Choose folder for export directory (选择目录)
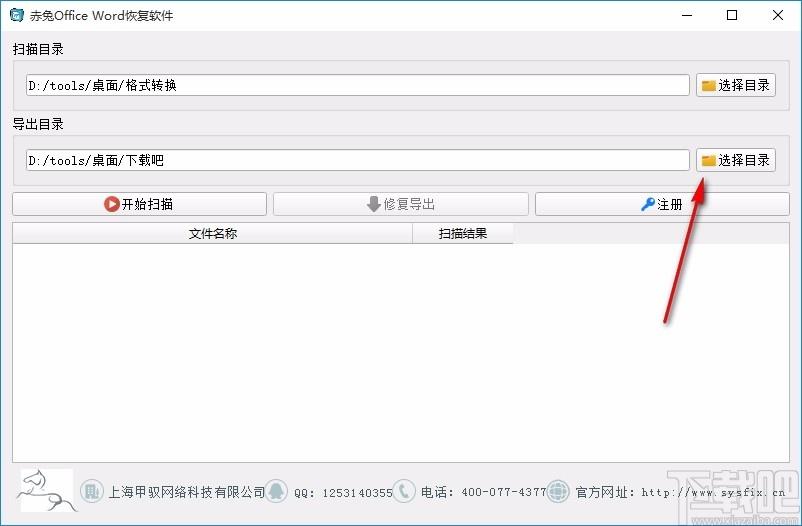Screen dimensions: 802x526 [x=736, y=160]
